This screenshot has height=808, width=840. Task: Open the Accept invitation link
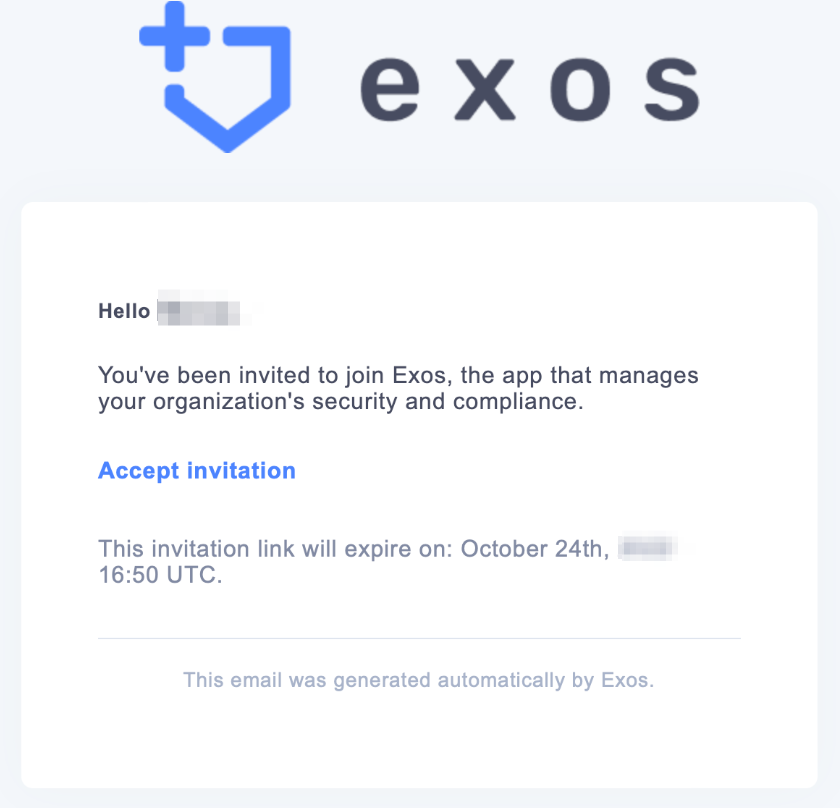197,471
